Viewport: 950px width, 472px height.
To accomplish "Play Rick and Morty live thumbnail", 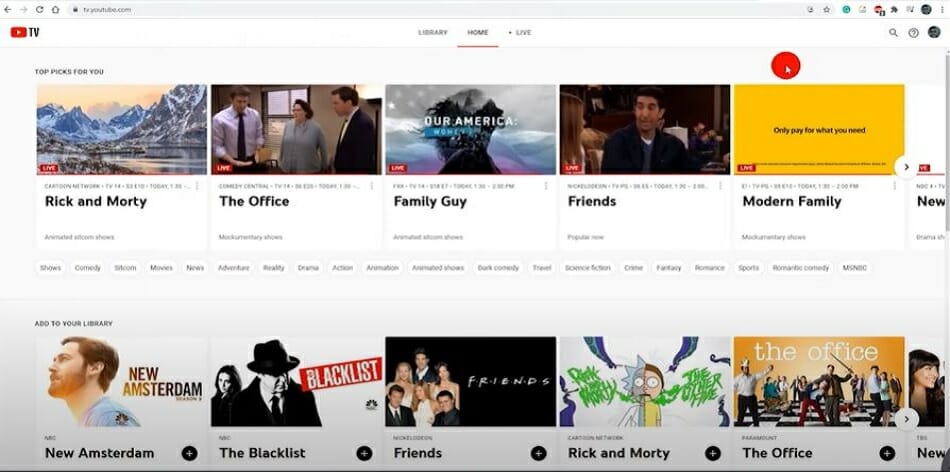I will [122, 130].
